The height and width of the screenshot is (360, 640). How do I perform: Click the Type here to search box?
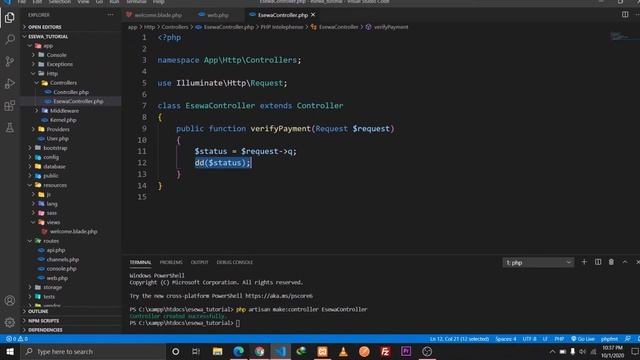[94, 351]
